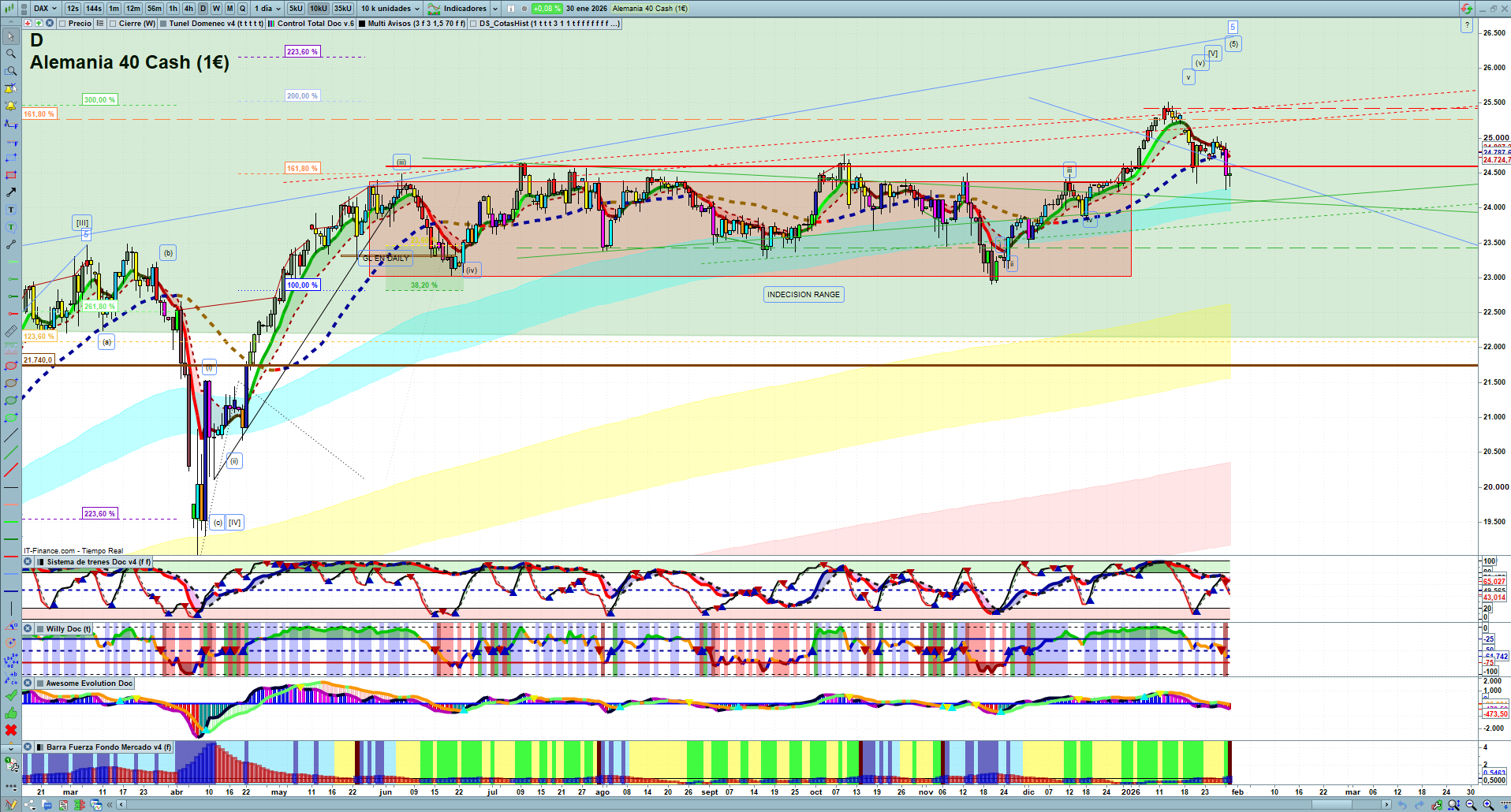Click the '38,20 %' Fibonacci label
Image resolution: width=1511 pixels, height=812 pixels.
point(424,285)
